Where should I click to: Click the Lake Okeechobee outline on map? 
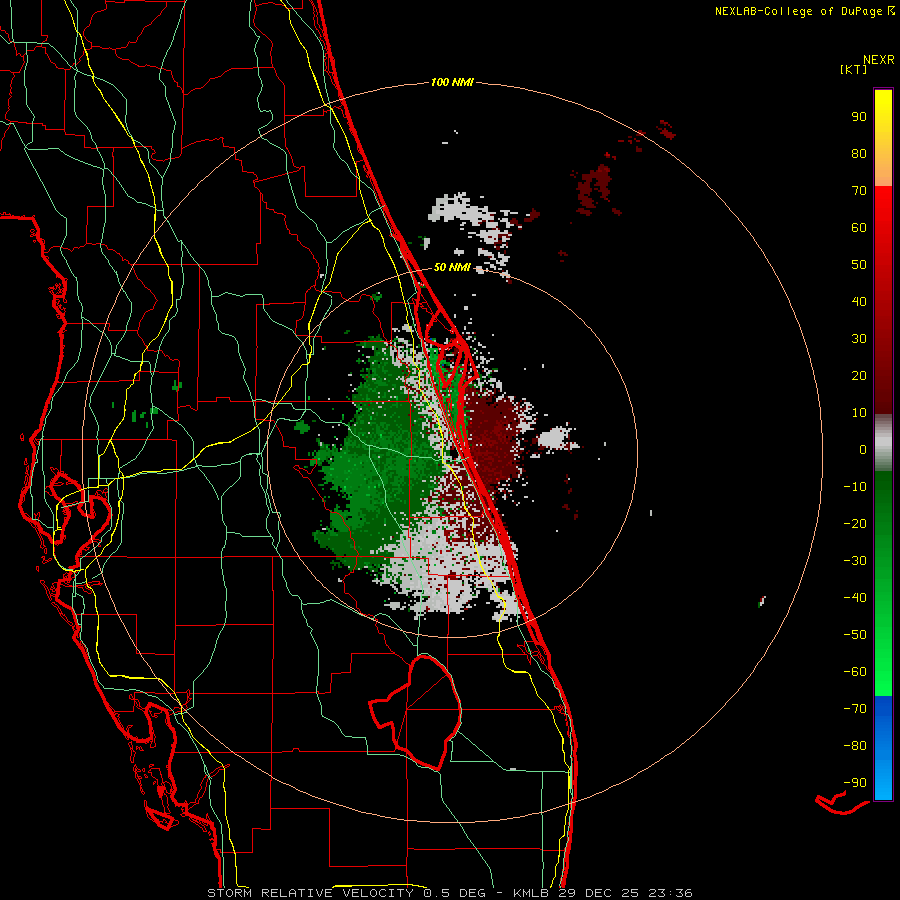click(414, 712)
